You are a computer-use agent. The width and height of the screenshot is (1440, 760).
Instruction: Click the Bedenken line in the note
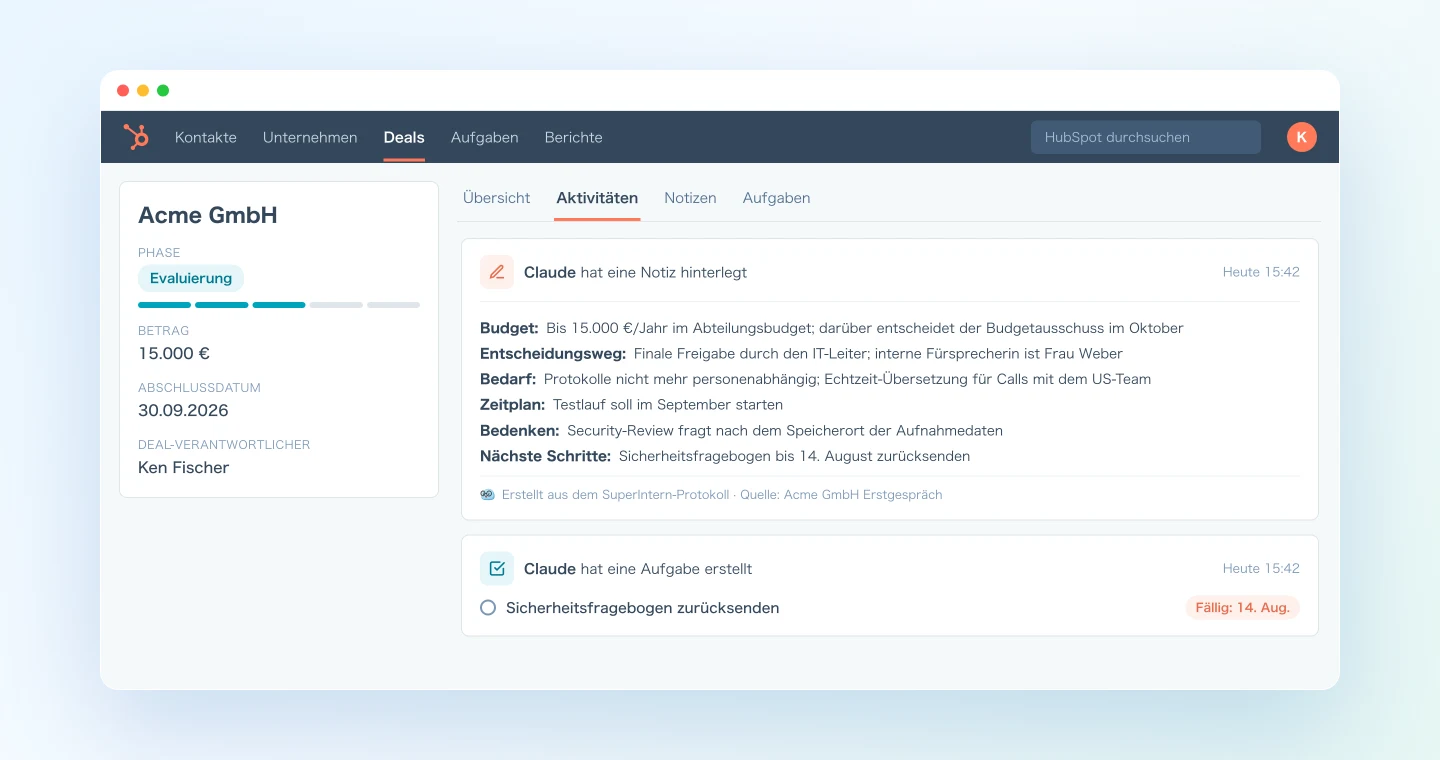741,430
